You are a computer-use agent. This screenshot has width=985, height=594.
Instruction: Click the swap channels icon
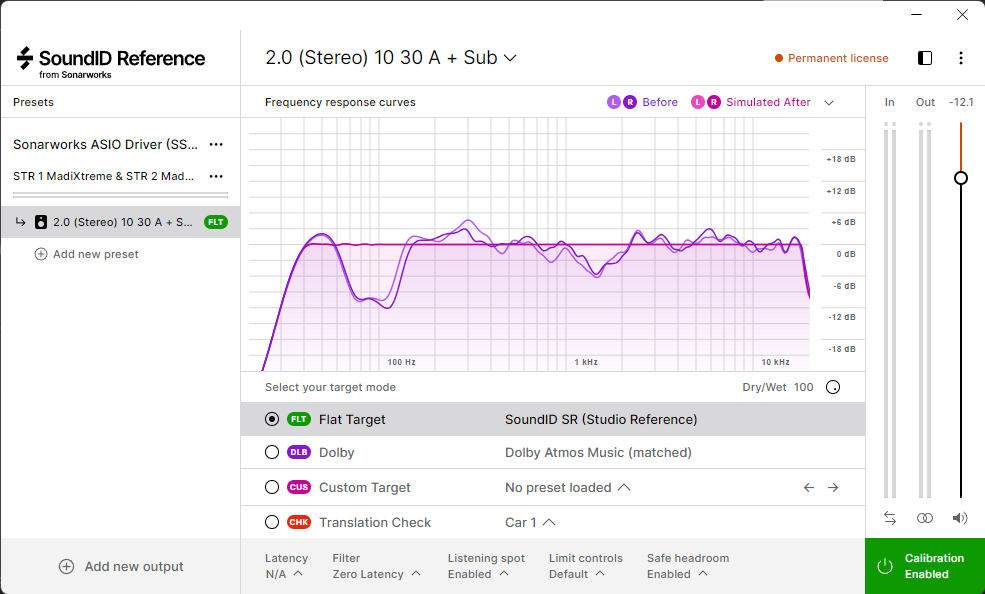pyautogui.click(x=890, y=518)
